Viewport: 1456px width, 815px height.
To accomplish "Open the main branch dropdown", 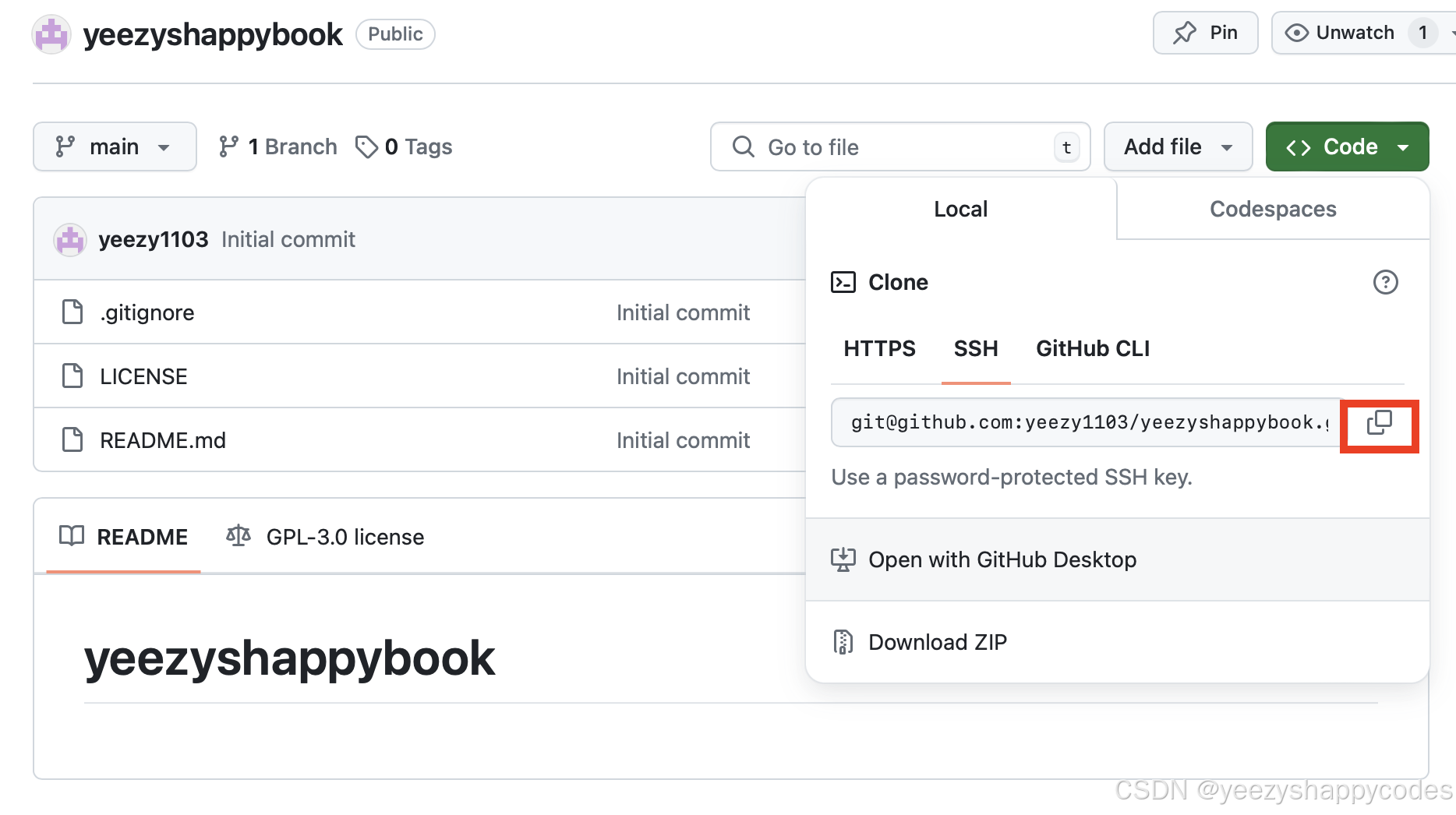I will 115,146.
